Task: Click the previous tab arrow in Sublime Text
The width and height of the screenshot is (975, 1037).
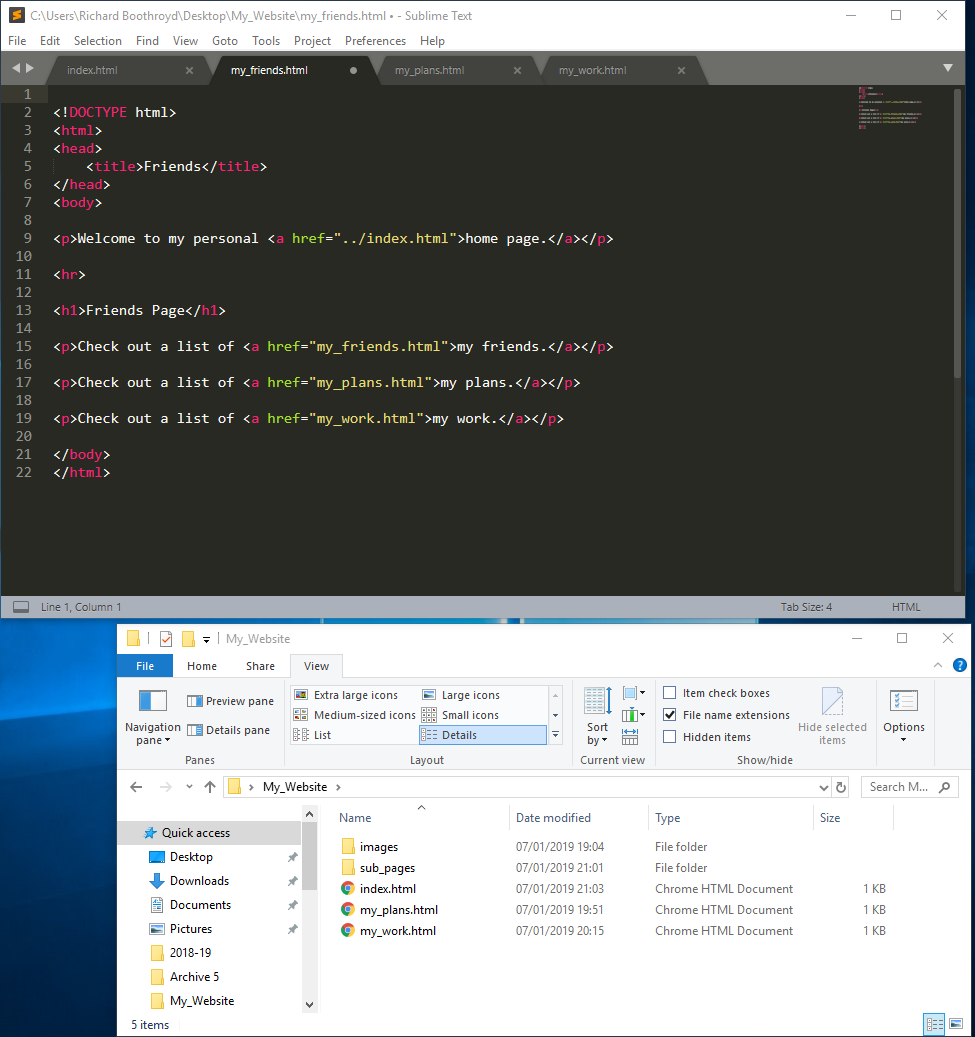Action: tap(16, 68)
